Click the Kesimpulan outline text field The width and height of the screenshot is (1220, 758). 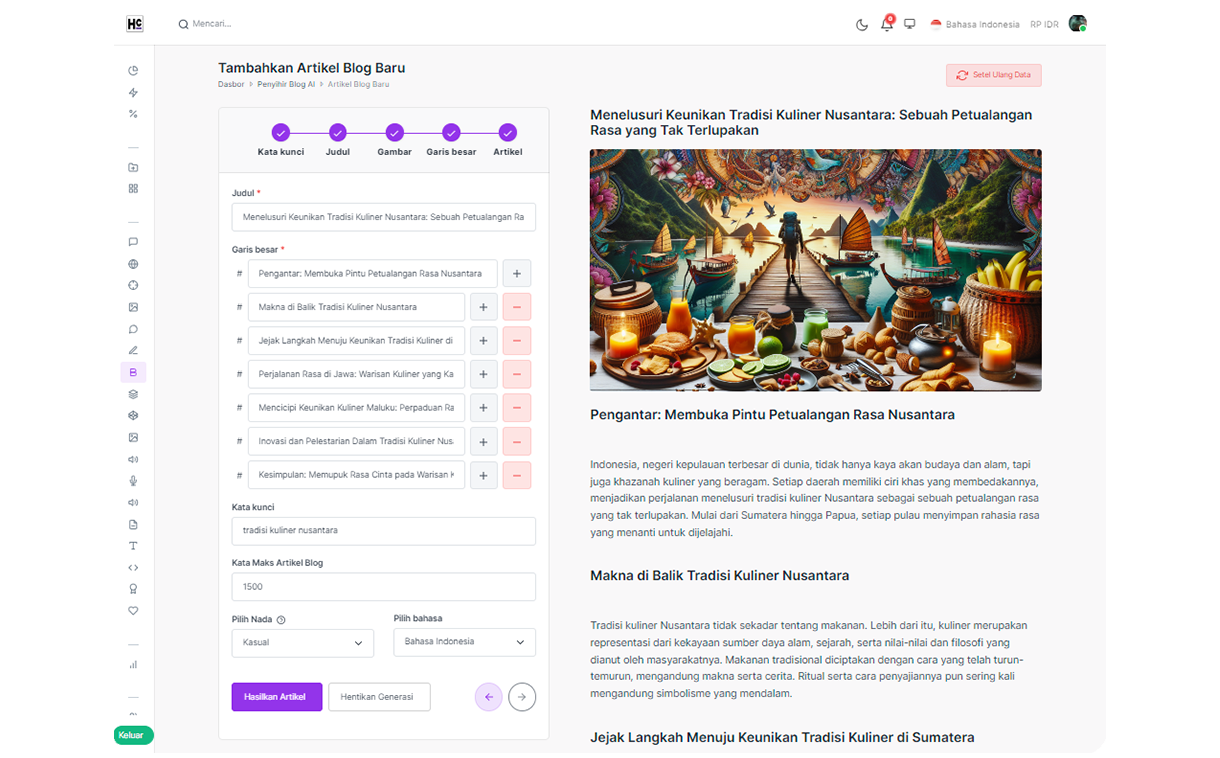coord(356,475)
